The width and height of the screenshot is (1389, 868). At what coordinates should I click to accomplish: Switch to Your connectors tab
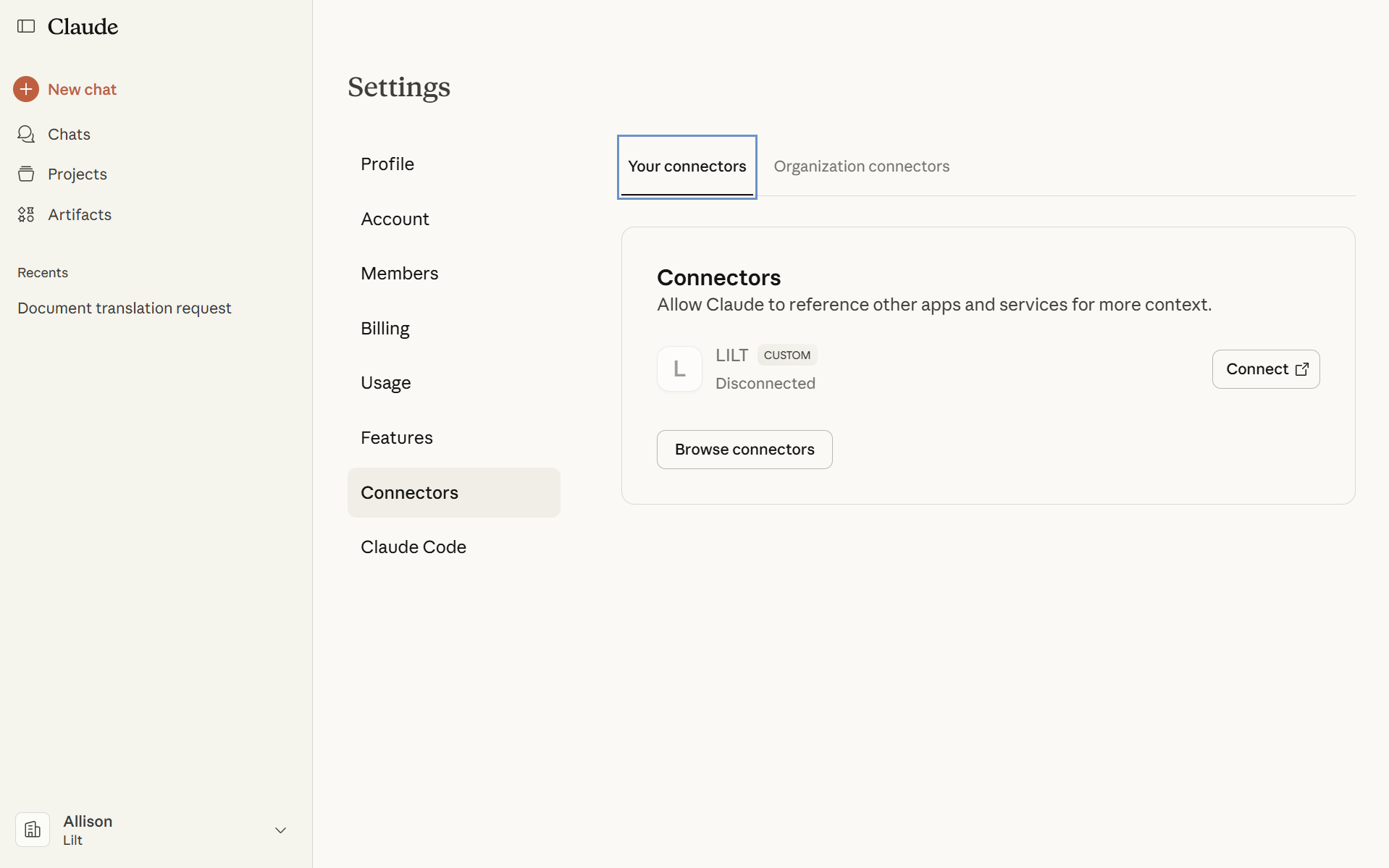[x=687, y=167]
